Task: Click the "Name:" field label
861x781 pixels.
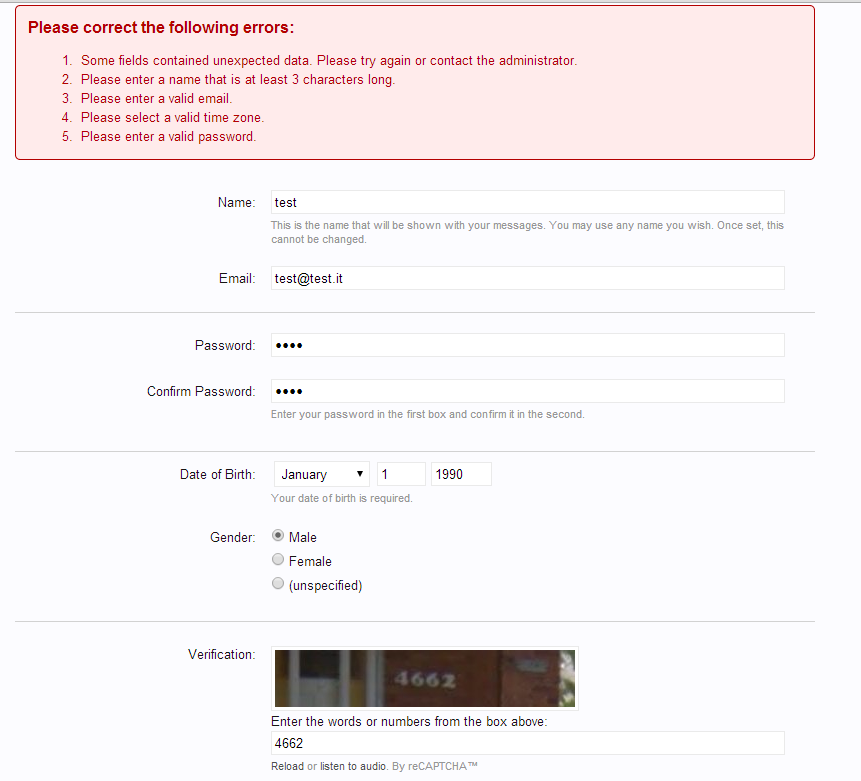Action: pyautogui.click(x=236, y=202)
